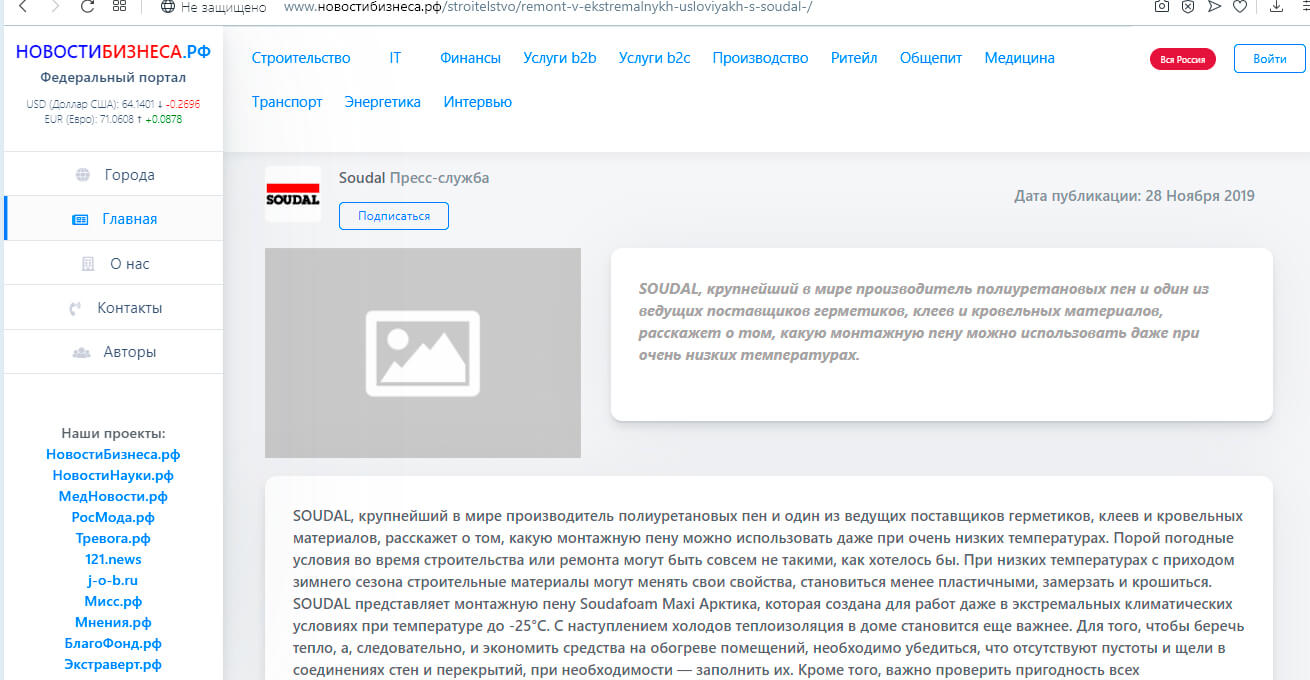Click the address bar URL field
1310x680 pixels.
tap(548, 6)
